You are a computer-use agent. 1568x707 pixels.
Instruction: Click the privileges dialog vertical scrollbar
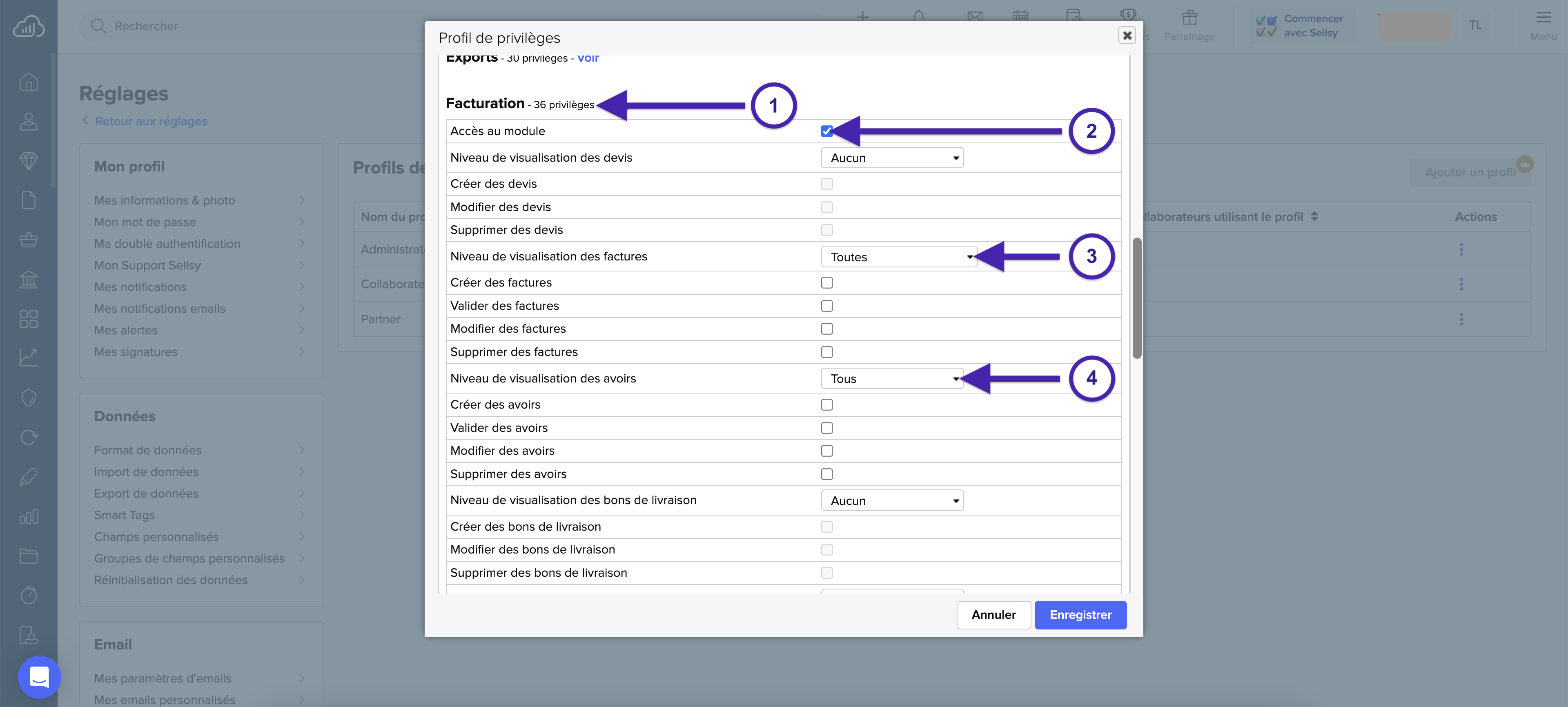(x=1136, y=298)
